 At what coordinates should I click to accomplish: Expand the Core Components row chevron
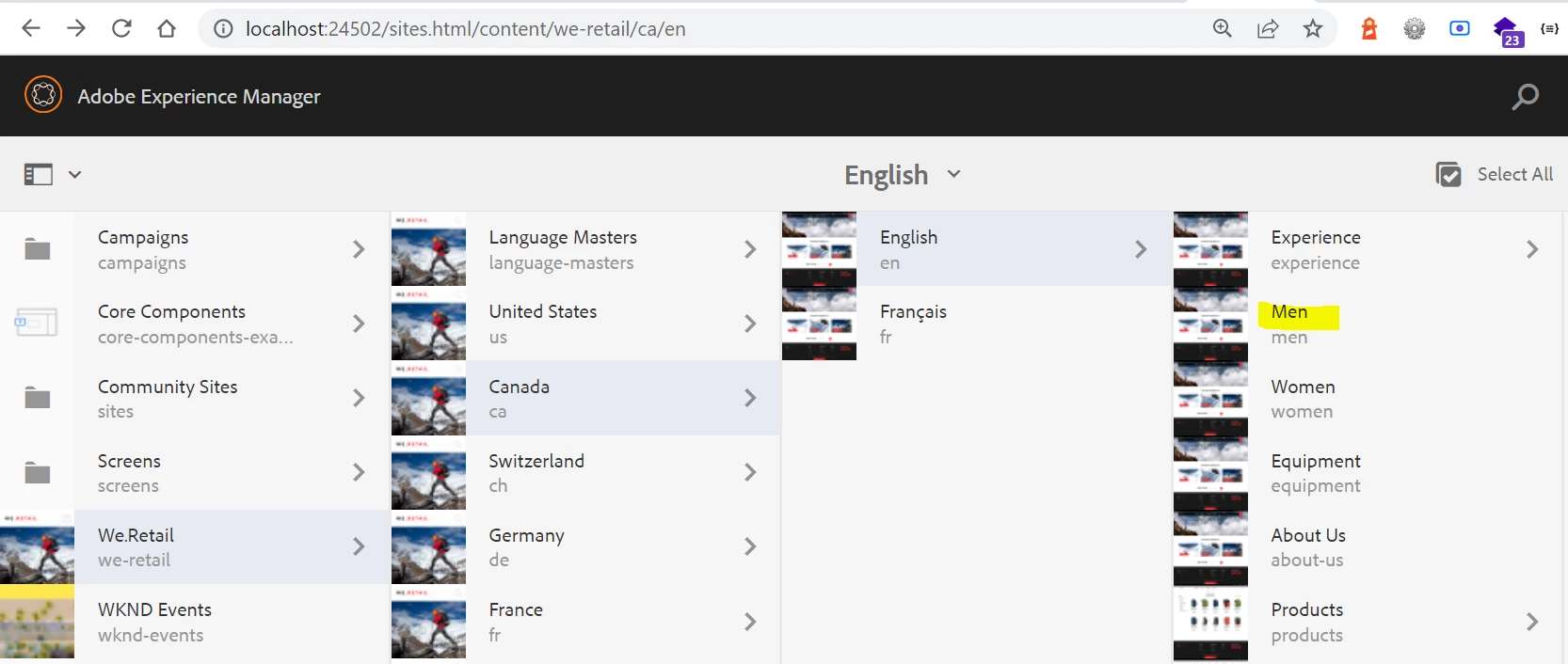pyautogui.click(x=359, y=324)
